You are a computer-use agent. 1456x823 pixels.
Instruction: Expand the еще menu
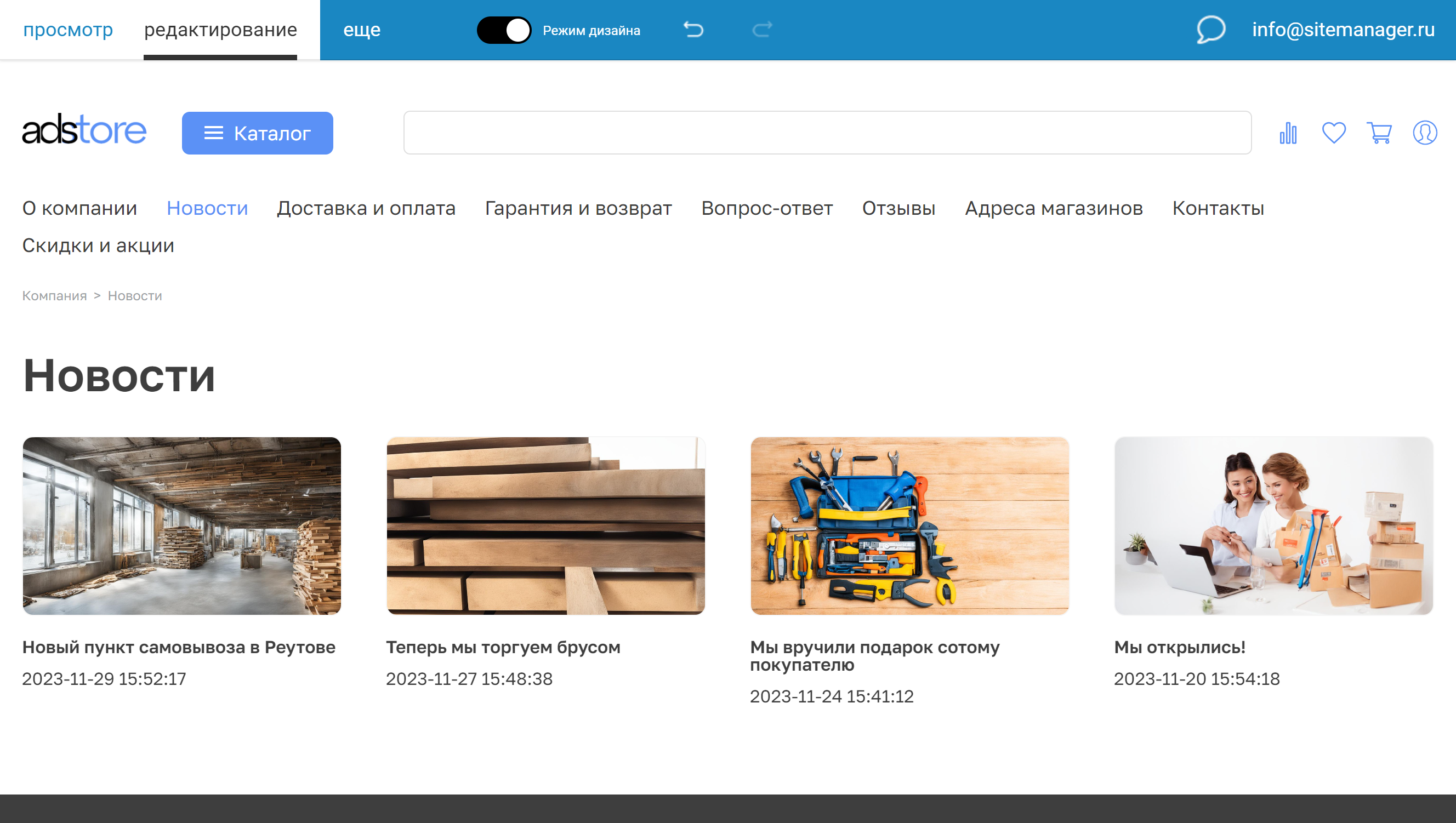pyautogui.click(x=362, y=30)
